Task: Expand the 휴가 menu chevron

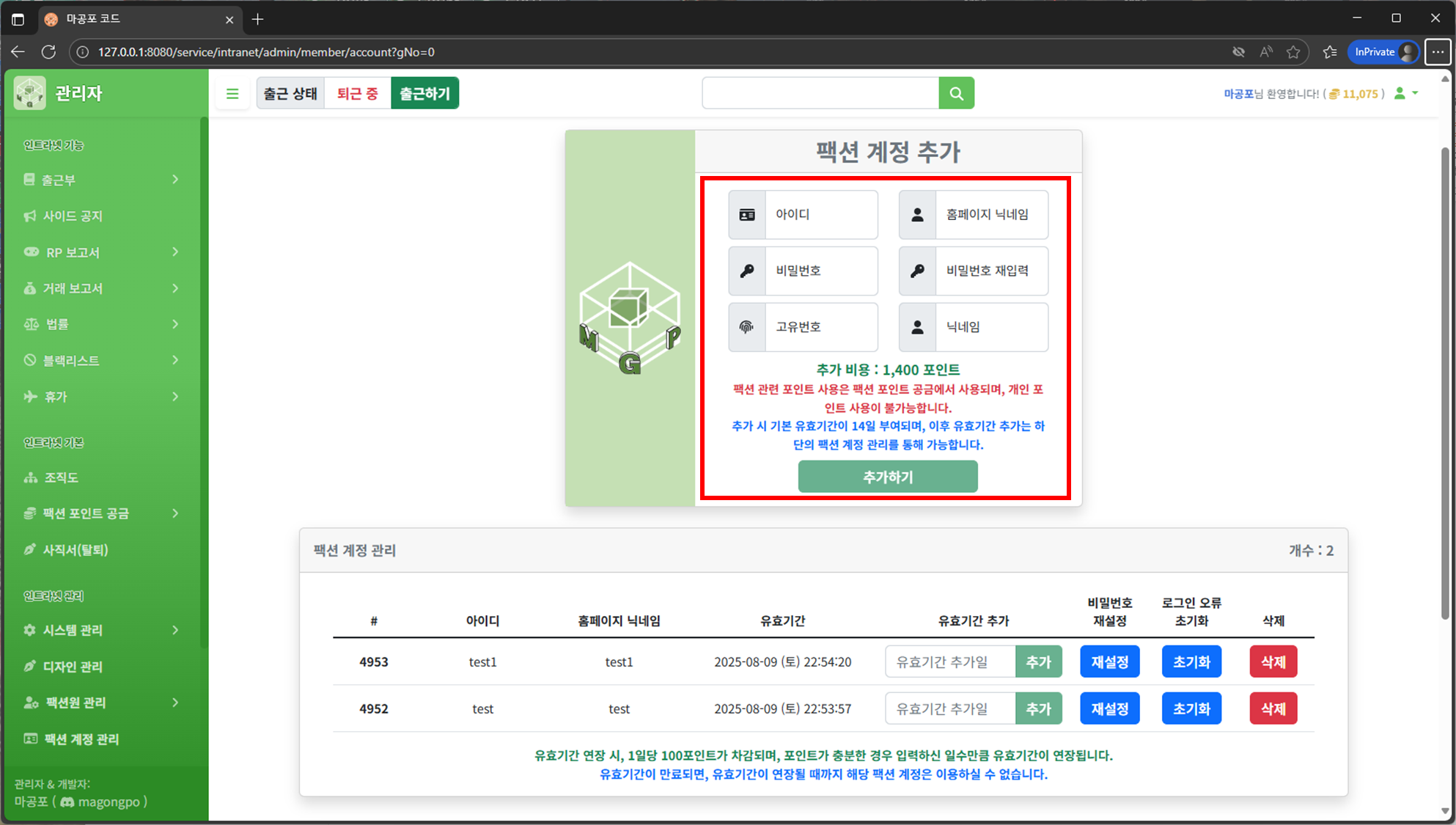Action: click(175, 397)
